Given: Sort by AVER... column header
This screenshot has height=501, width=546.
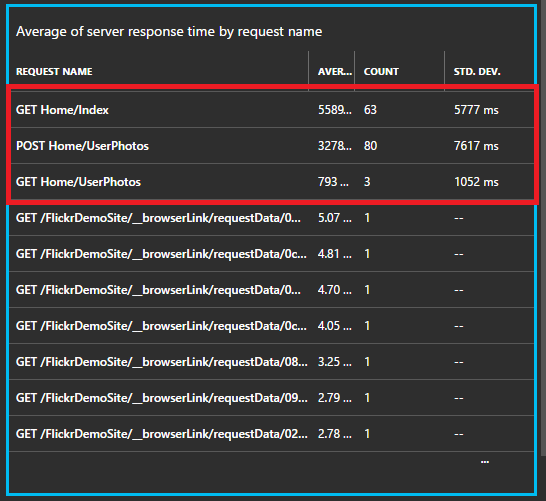Looking at the screenshot, I should [335, 71].
